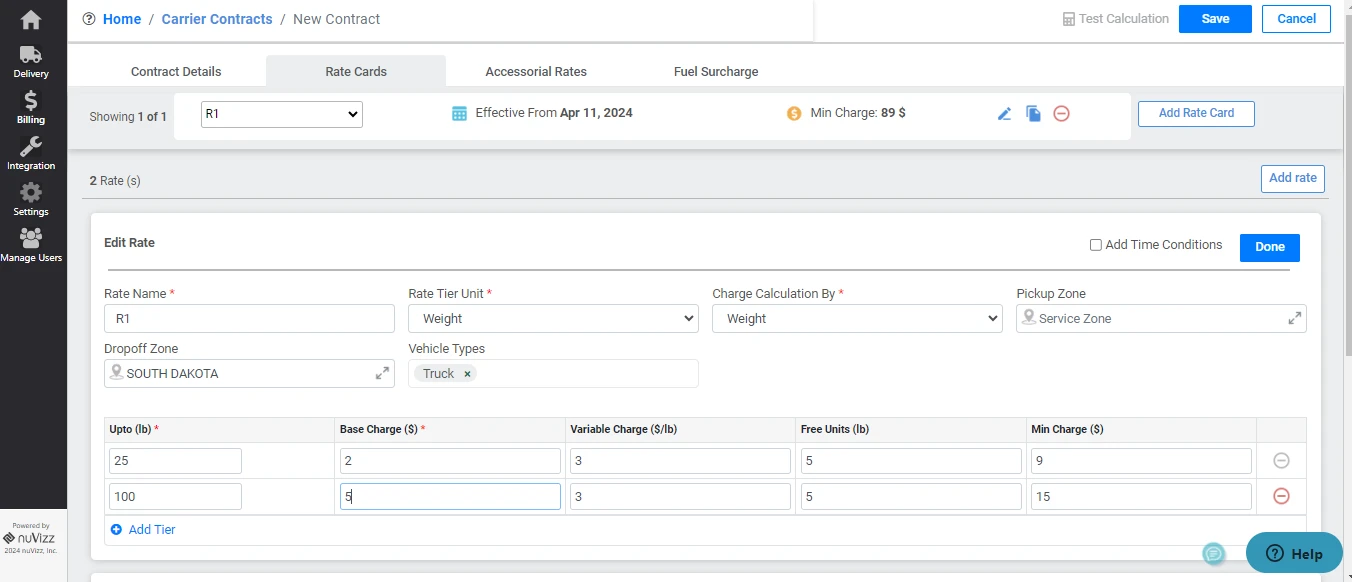Open the R1 rate card dropdown
1352x582 pixels.
point(281,115)
